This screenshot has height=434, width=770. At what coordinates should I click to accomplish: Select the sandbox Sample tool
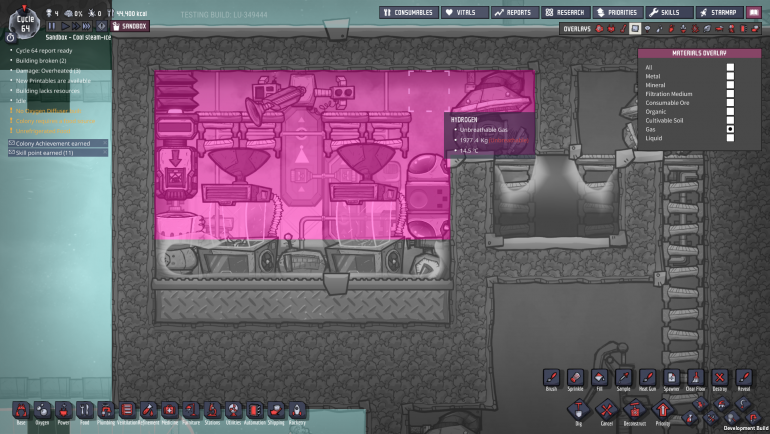[623, 378]
